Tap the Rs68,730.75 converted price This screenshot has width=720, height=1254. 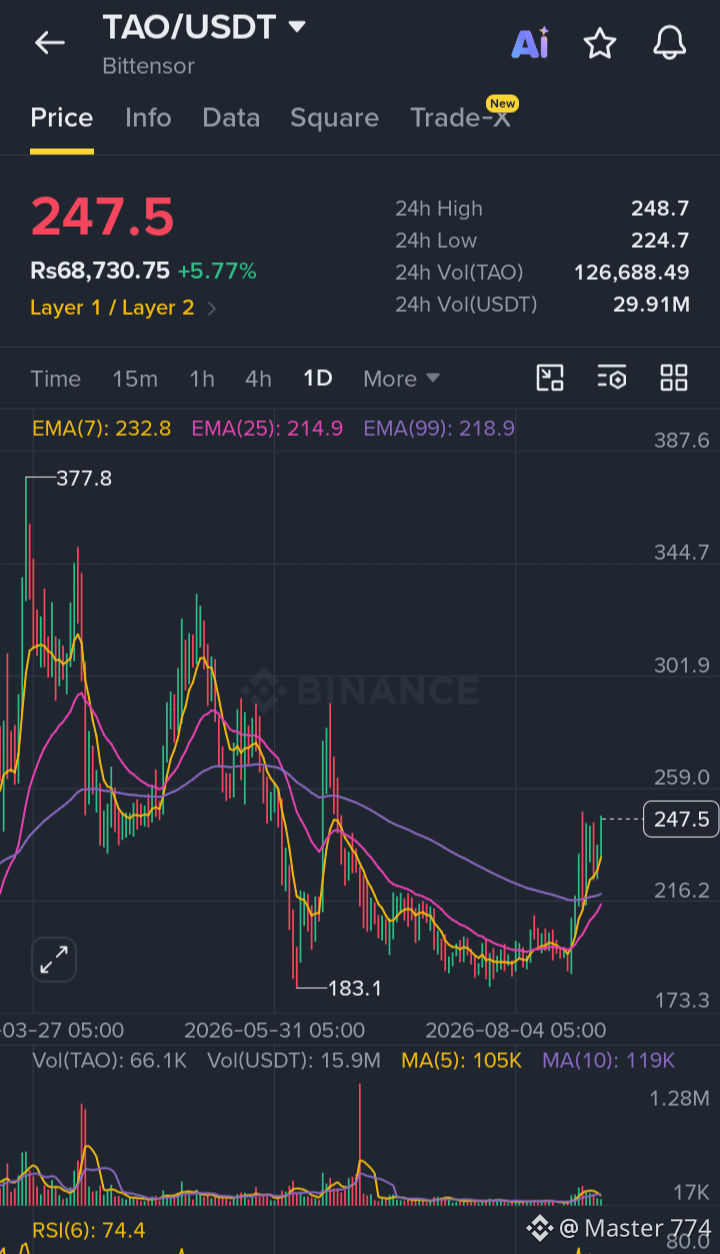coord(100,271)
